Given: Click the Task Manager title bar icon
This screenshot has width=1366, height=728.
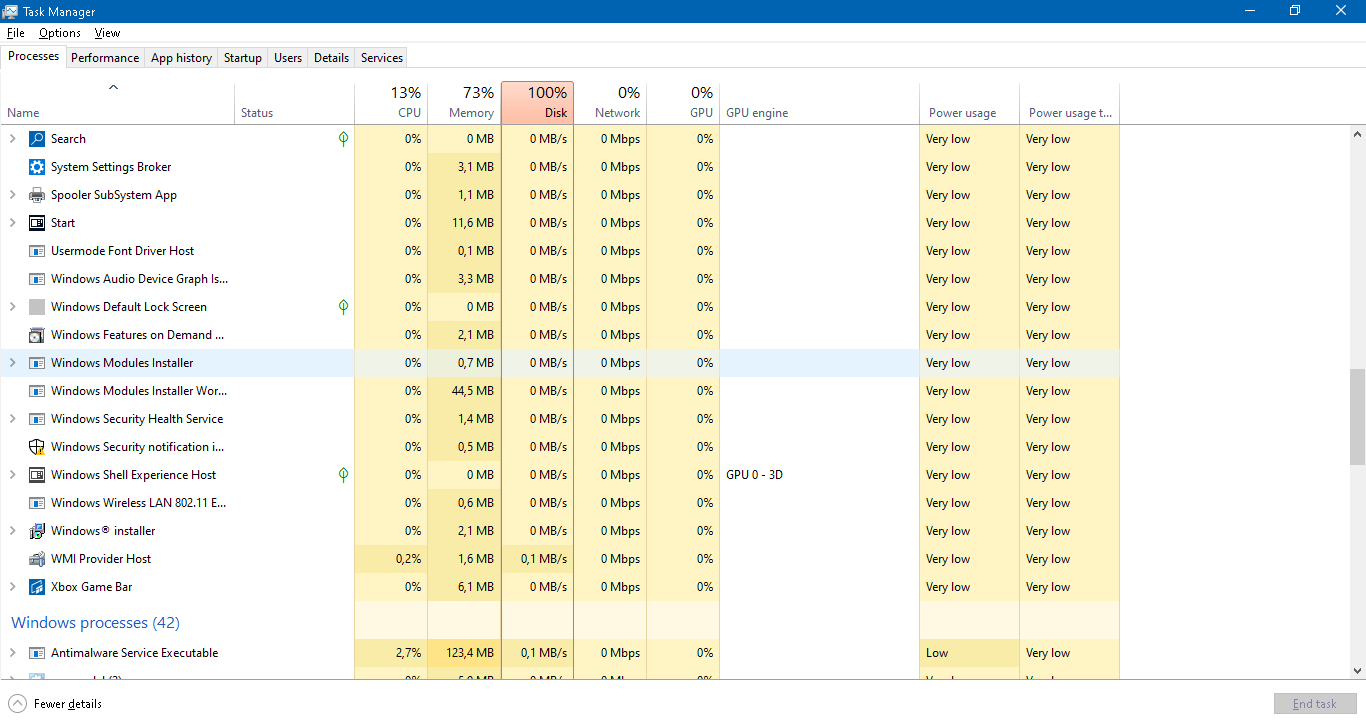Looking at the screenshot, I should click(11, 11).
